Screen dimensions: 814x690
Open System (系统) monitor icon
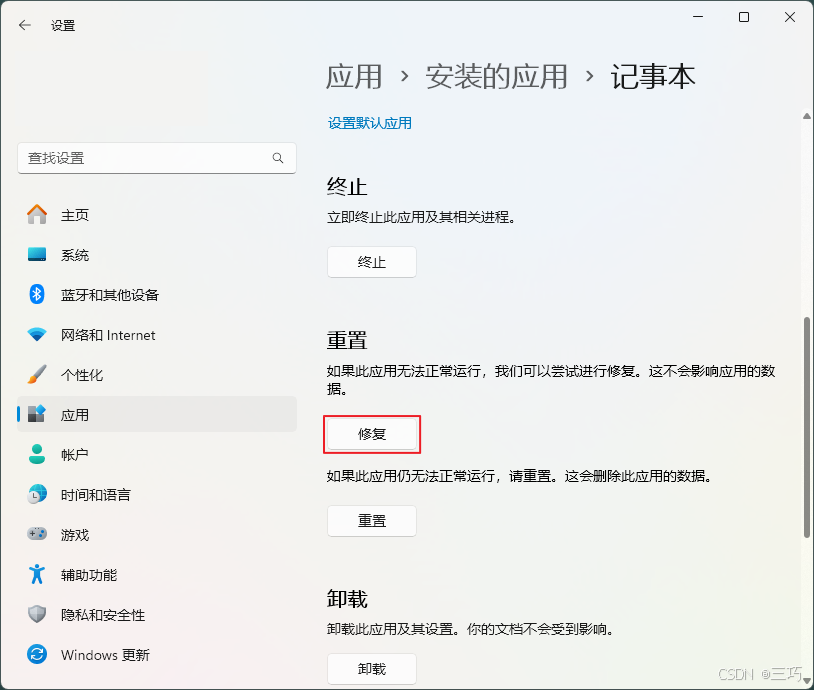pyautogui.click(x=37, y=255)
